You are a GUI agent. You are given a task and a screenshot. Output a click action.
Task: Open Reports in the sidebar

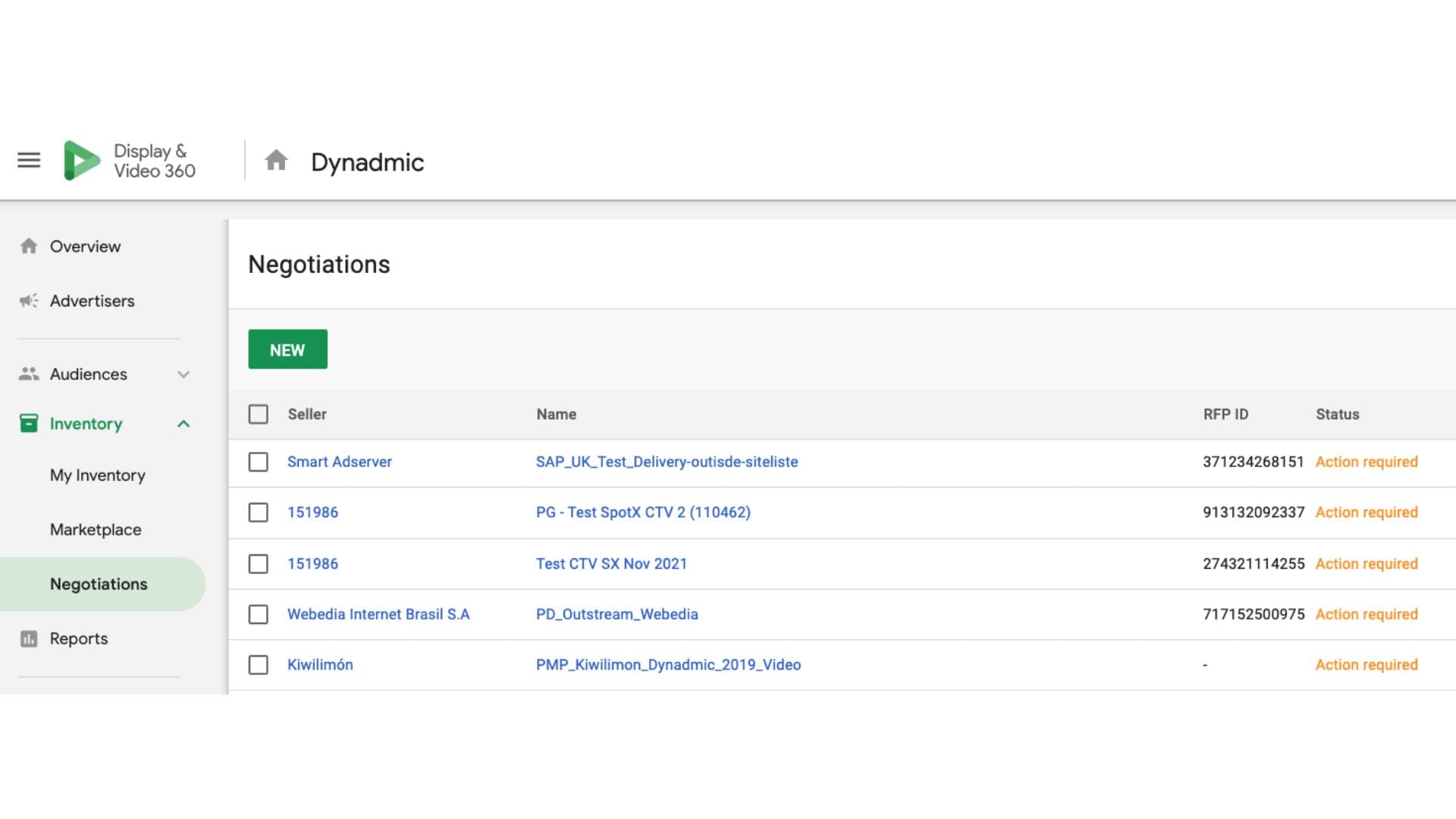(79, 639)
